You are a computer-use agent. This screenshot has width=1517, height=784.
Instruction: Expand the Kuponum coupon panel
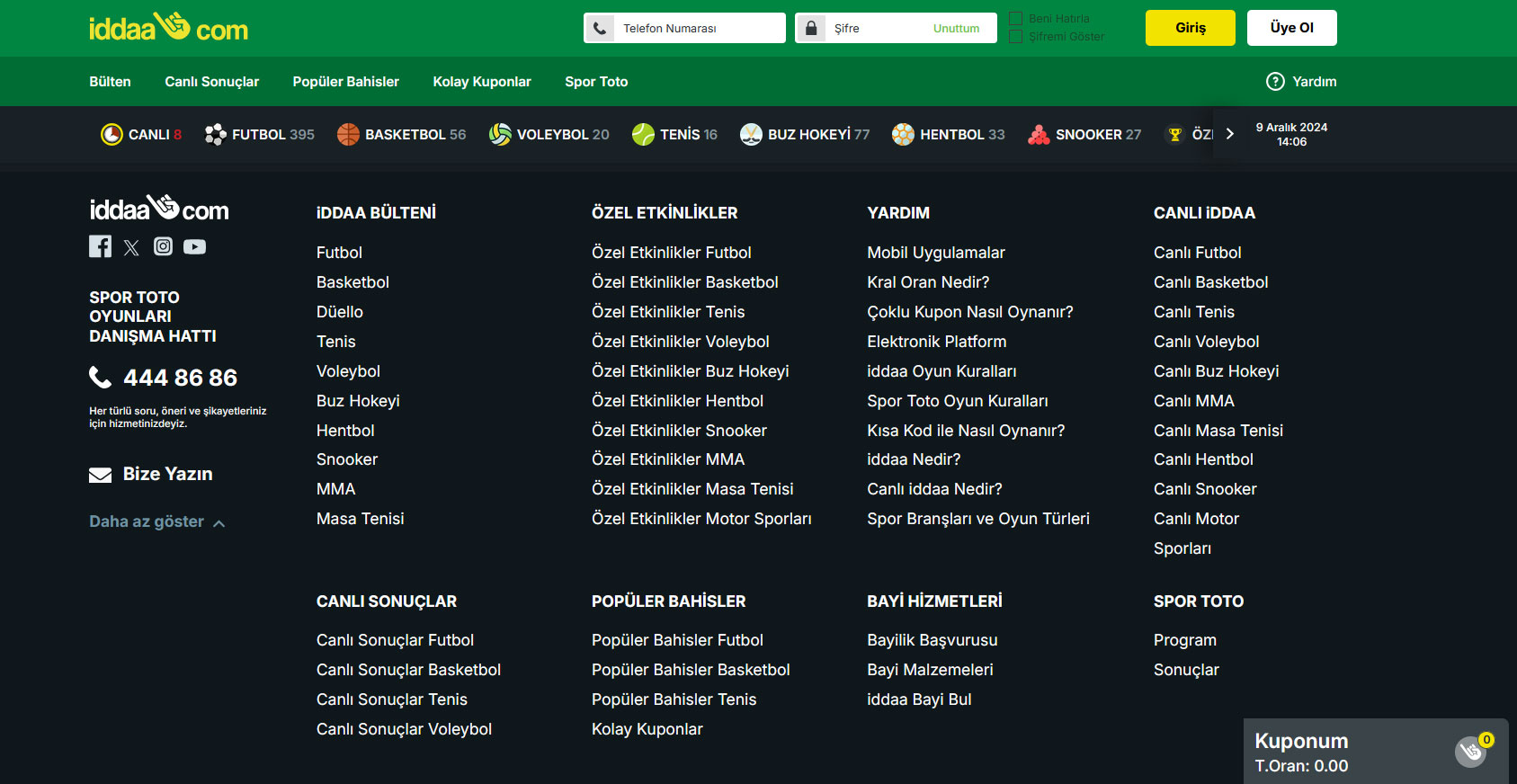[1376, 752]
